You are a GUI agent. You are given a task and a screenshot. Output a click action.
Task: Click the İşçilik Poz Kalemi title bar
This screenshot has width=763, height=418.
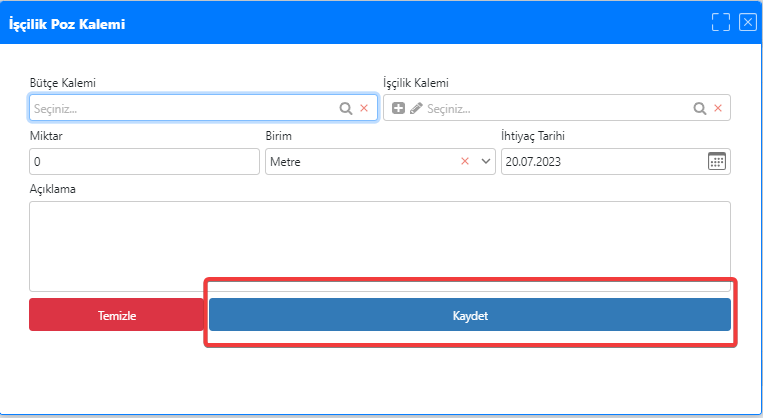[x=350, y=23]
